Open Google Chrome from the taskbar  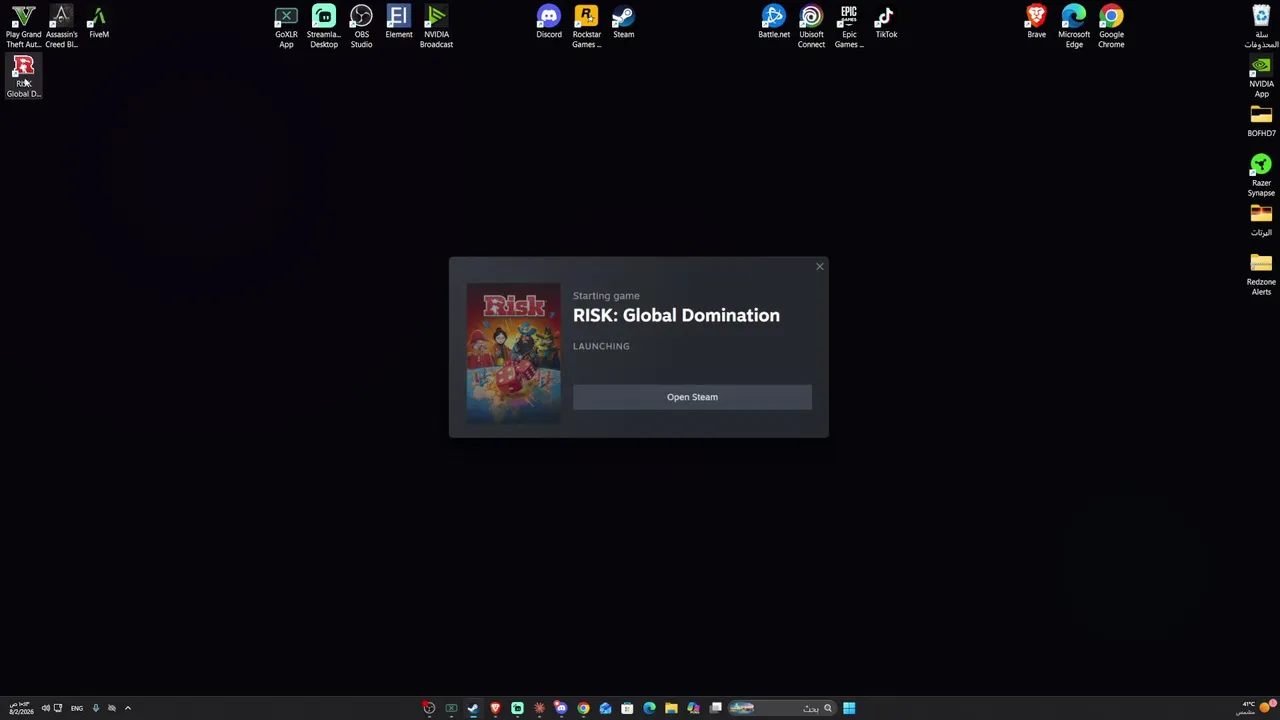[x=584, y=708]
